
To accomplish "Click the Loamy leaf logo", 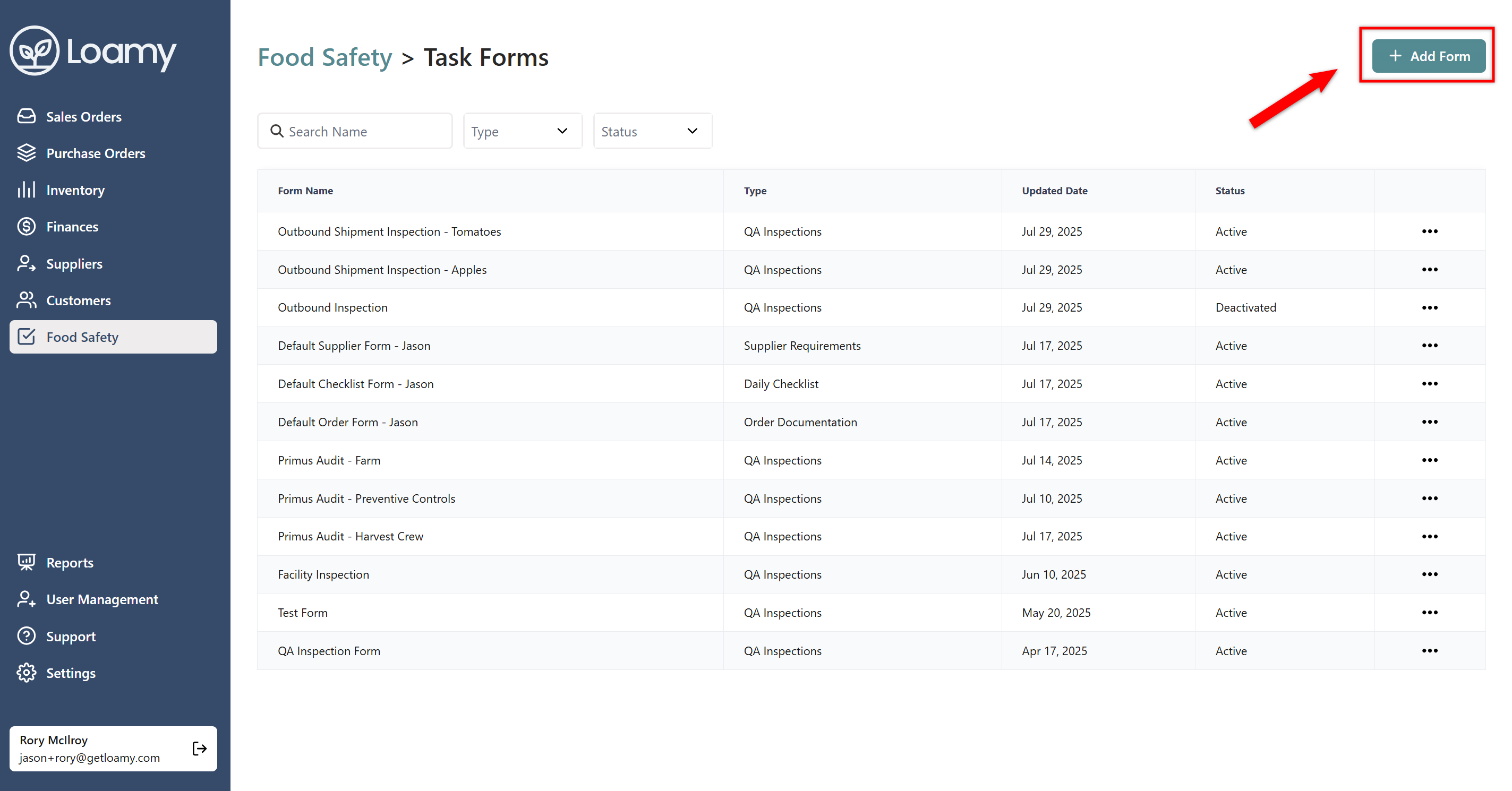I will (x=35, y=51).
